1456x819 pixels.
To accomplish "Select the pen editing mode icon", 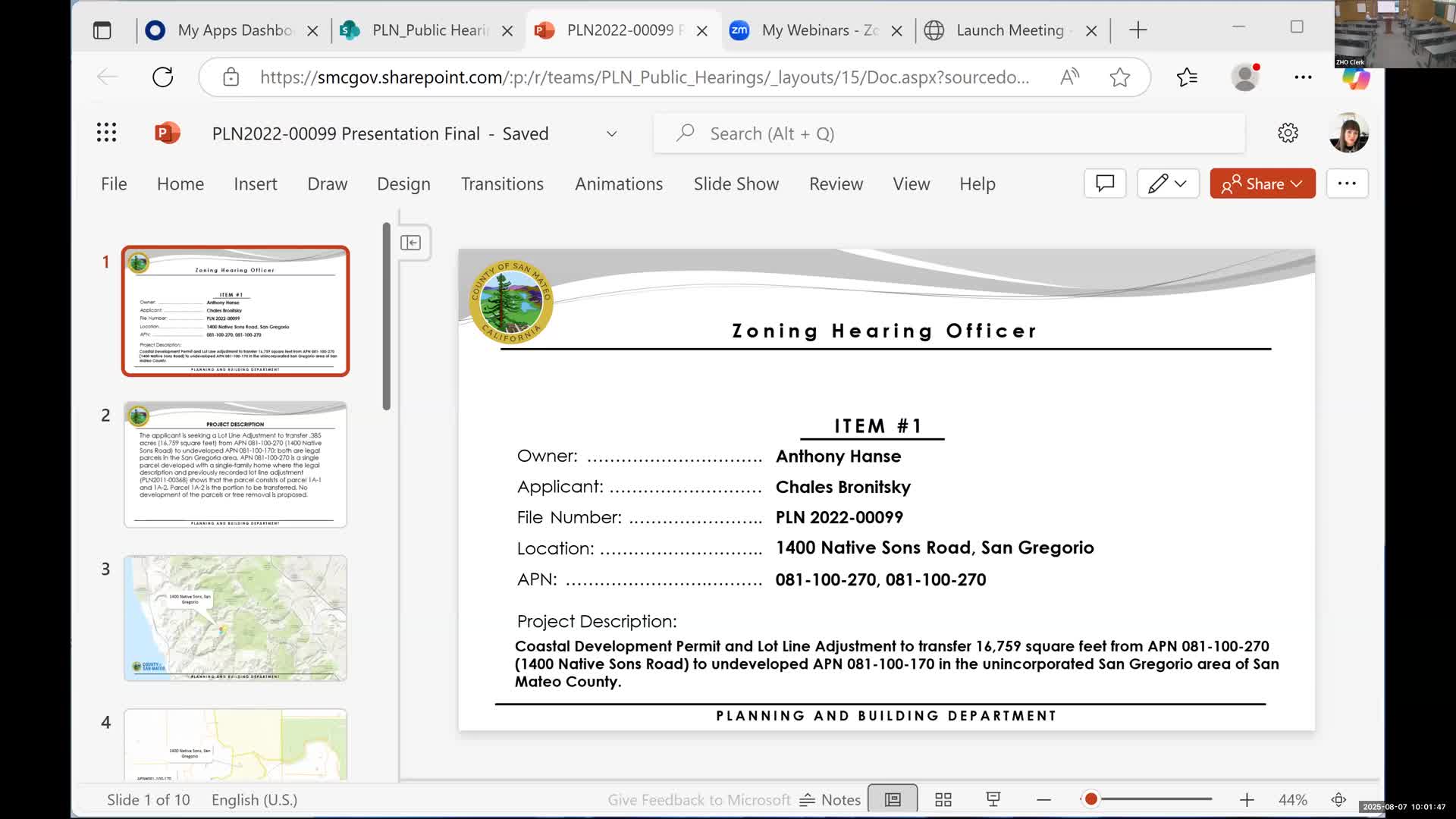I will click(1159, 183).
